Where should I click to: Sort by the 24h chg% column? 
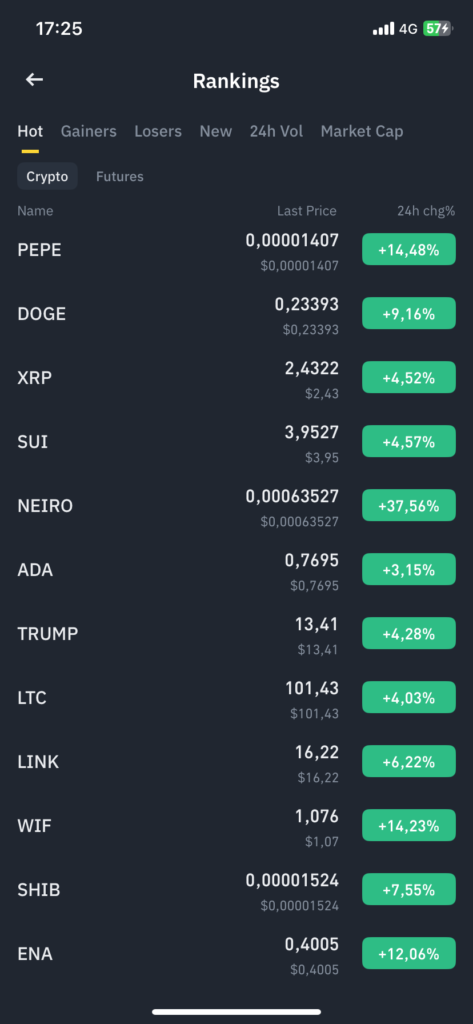426,211
